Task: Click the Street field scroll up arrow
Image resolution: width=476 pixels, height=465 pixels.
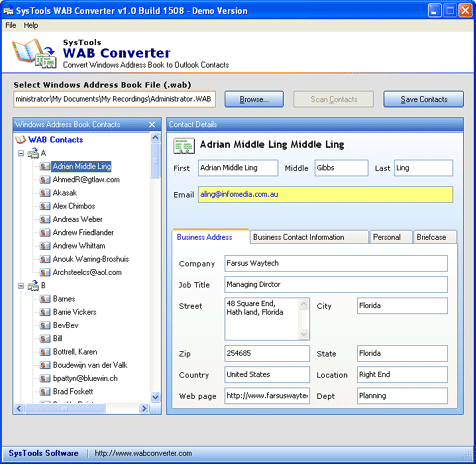Action: [304, 304]
